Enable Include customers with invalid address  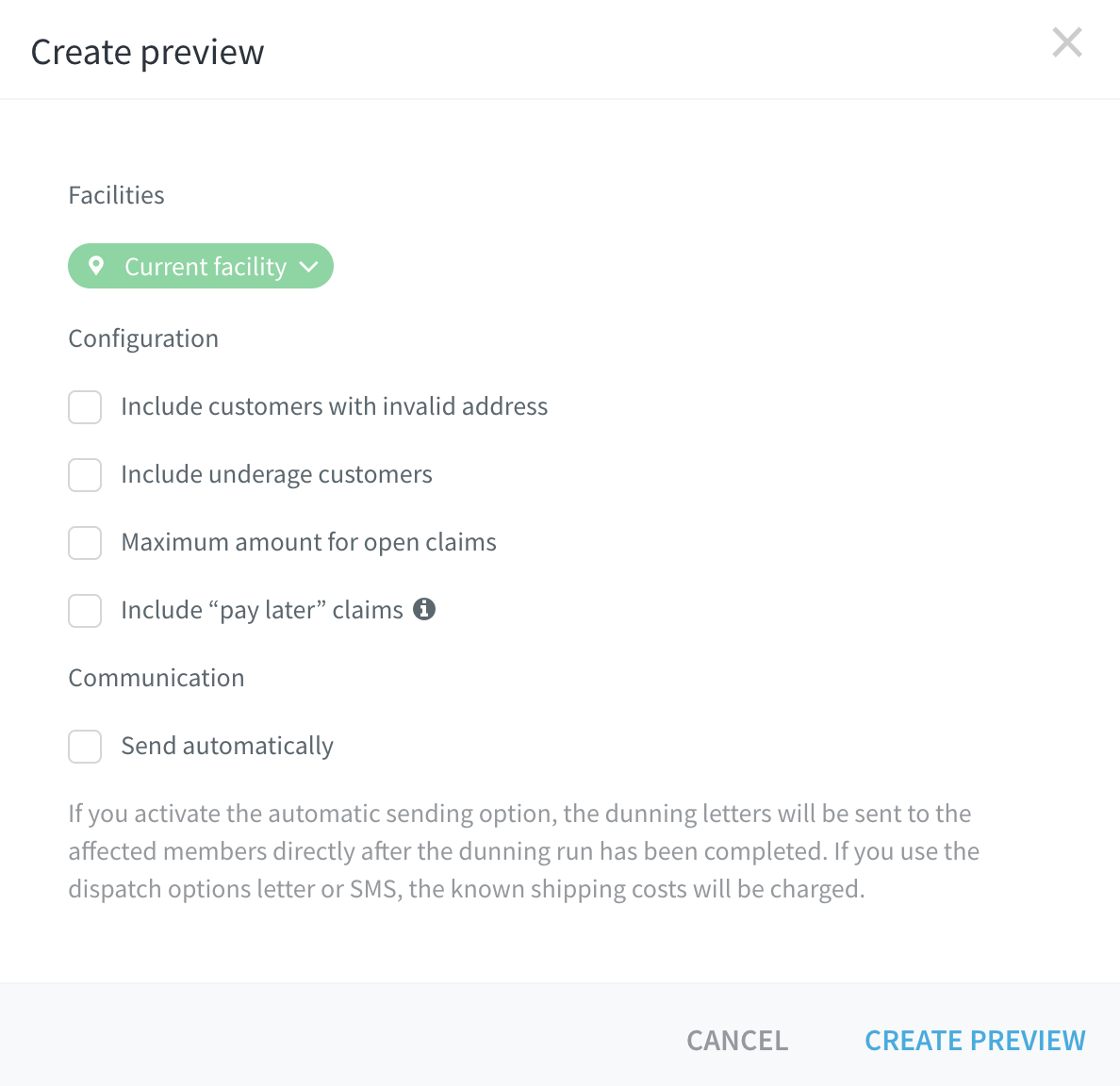click(85, 407)
